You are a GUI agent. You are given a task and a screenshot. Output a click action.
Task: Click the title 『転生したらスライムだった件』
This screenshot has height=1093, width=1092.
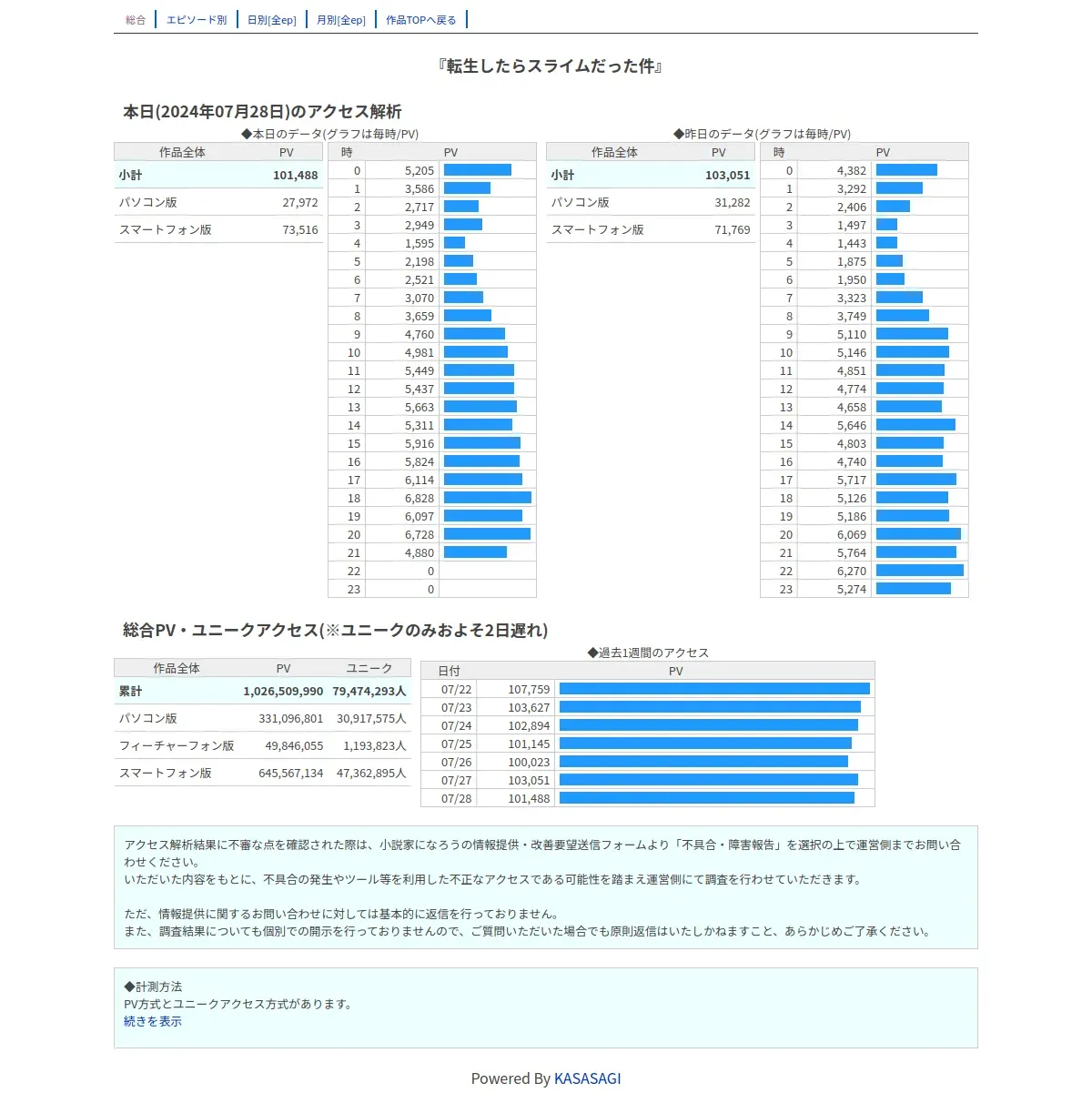coord(550,66)
